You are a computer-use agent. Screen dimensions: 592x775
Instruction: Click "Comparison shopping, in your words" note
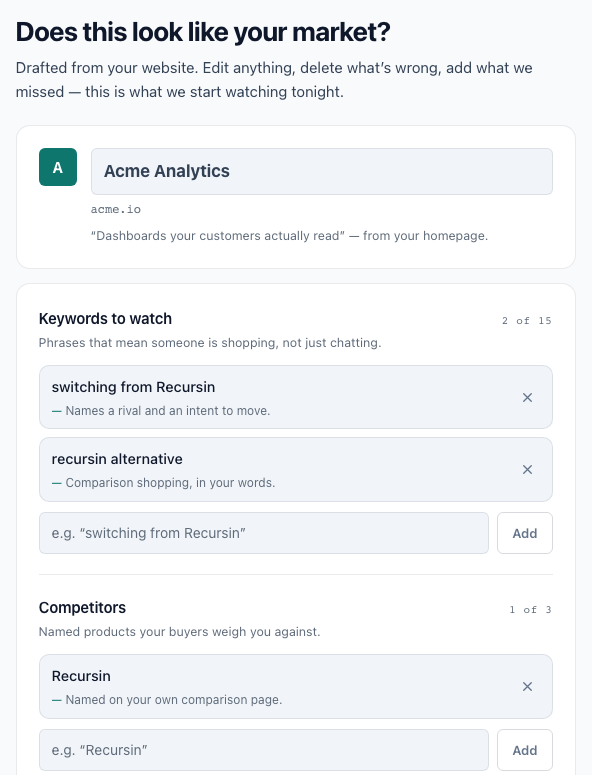pyautogui.click(x=164, y=483)
